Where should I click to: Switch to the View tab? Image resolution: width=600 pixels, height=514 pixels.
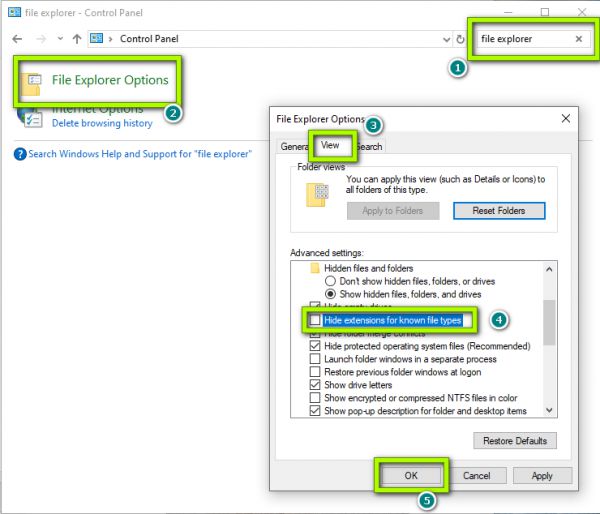point(329,146)
